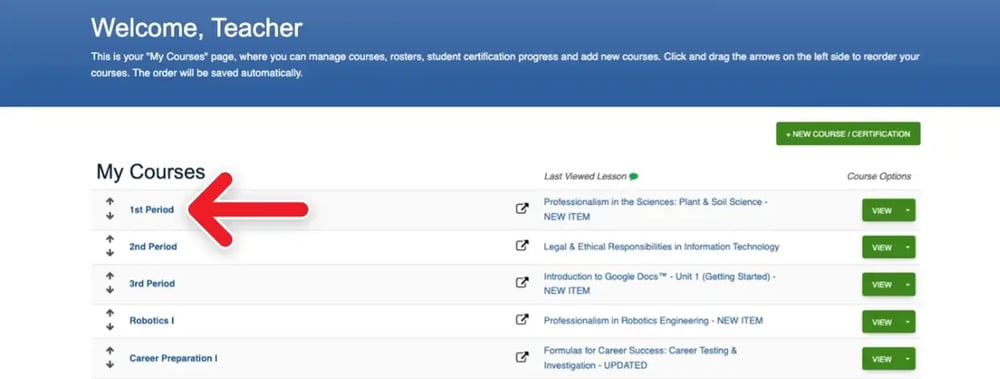1000x379 pixels.
Task: Open Introduction to Google Docs Unit 1 lesson
Action: pos(659,283)
